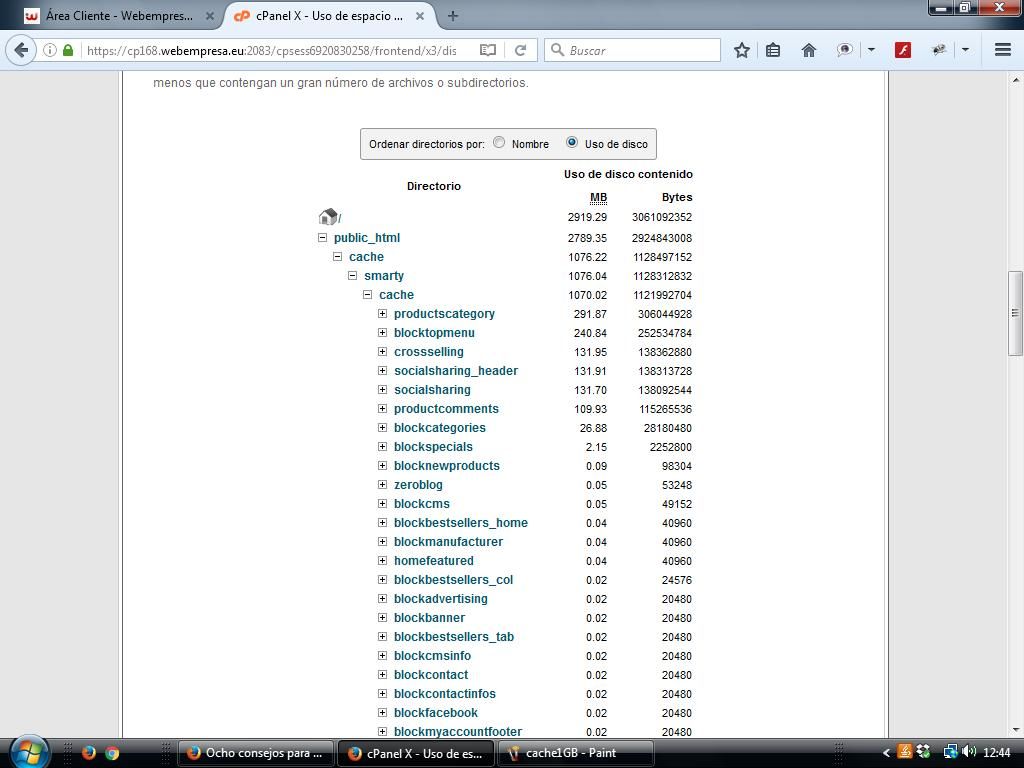Screen dimensions: 1024x768
Task: Click the volume speaker tray icon
Action: point(968,752)
